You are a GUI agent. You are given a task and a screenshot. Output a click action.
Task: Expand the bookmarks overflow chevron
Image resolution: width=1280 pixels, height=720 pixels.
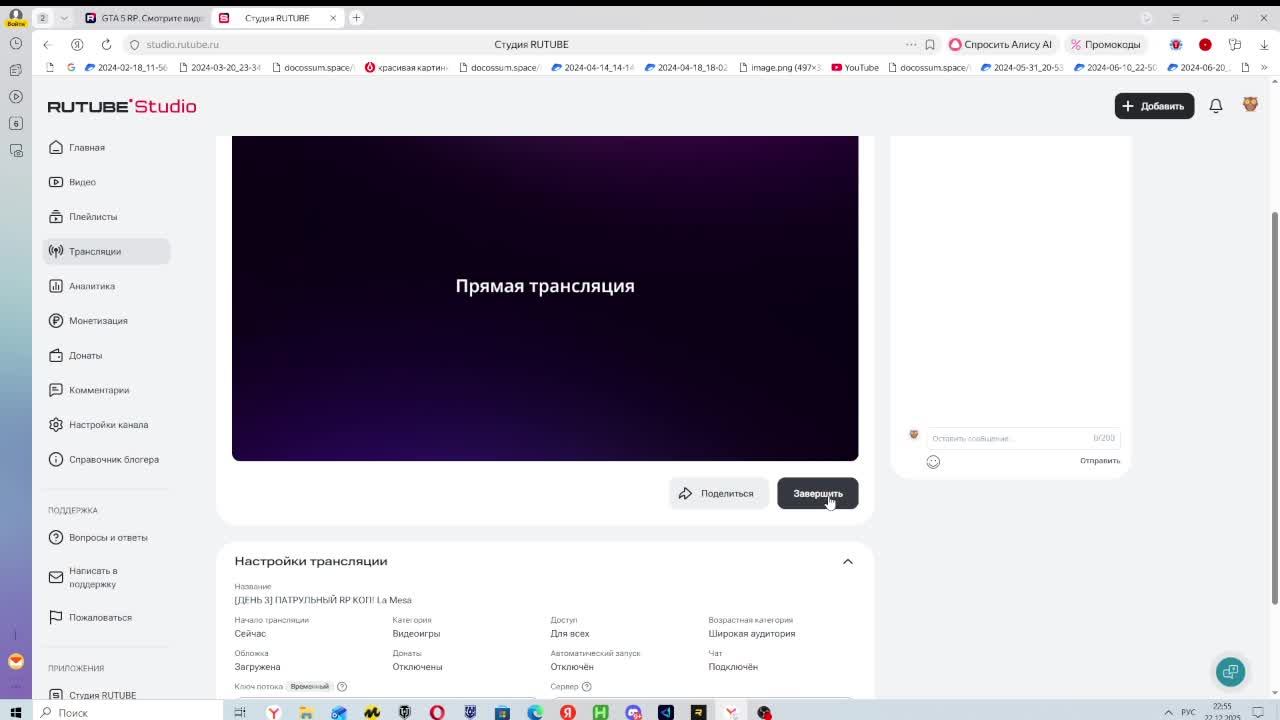[1264, 67]
